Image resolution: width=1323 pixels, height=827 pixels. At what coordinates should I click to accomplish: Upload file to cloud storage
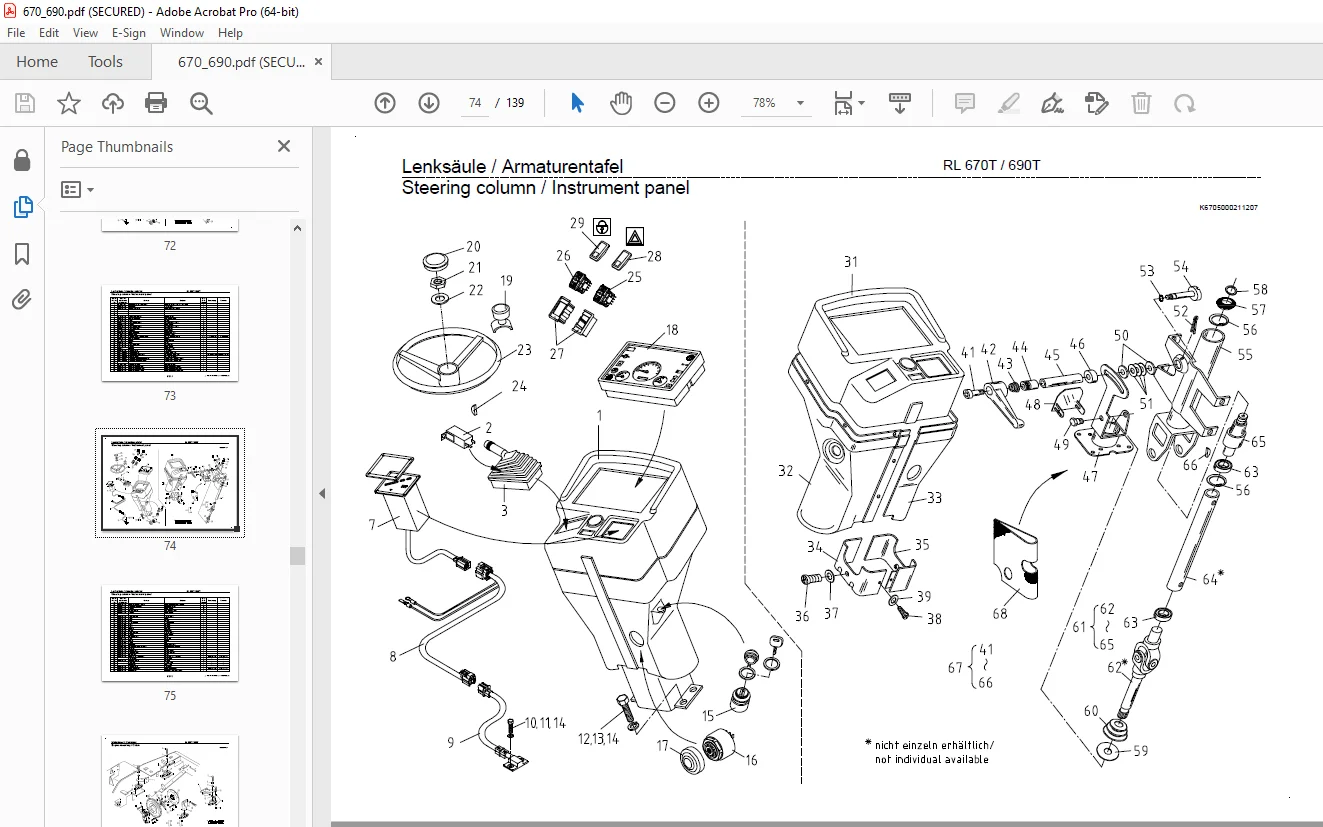113,103
